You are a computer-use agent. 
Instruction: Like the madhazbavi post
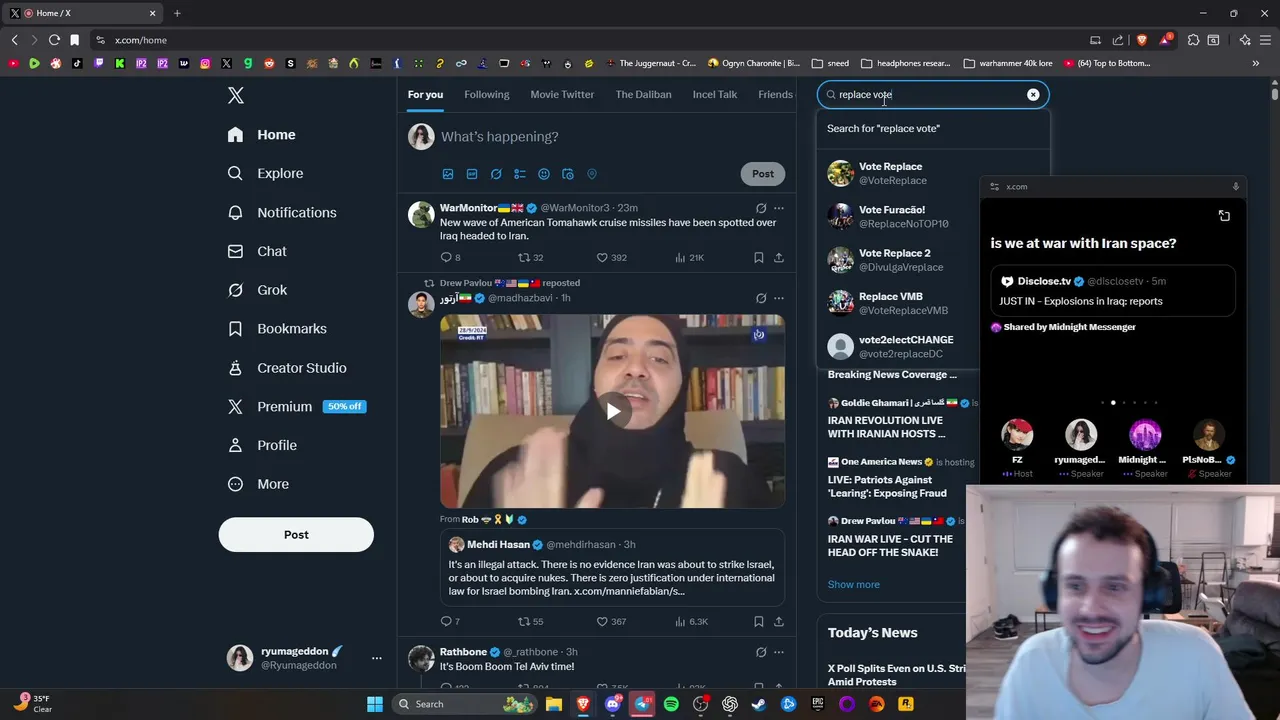[611, 622]
